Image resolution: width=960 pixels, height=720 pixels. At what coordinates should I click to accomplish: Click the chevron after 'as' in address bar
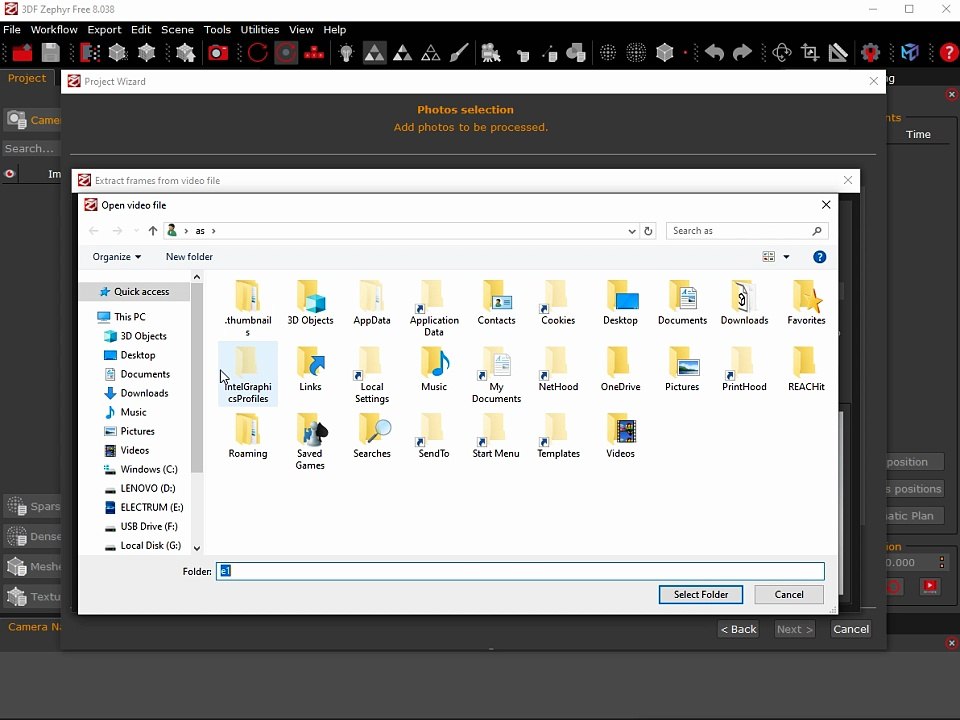214,231
